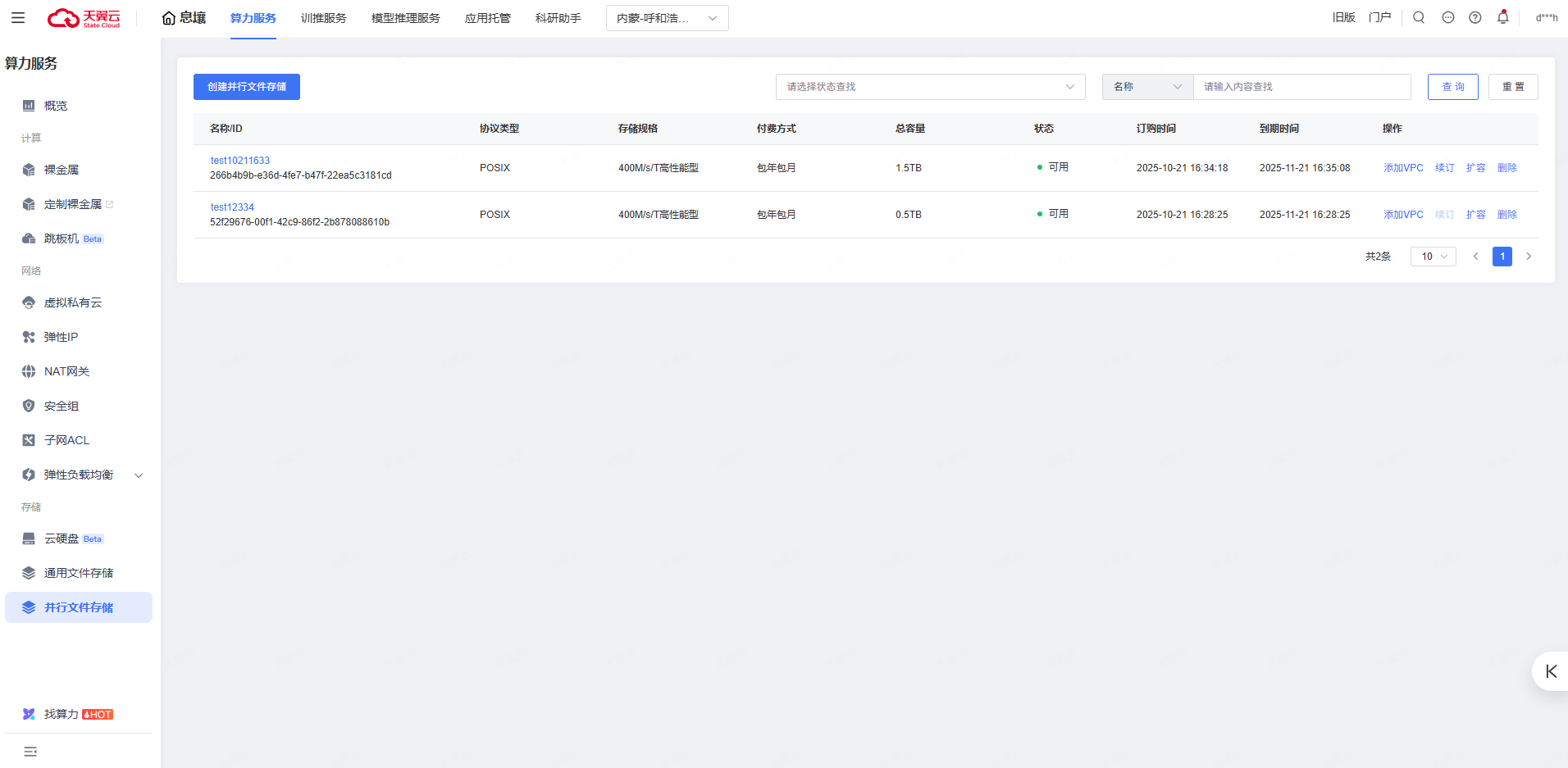
Task: Expand the 弹性负载均衡 sidebar submenu
Action: click(x=139, y=475)
